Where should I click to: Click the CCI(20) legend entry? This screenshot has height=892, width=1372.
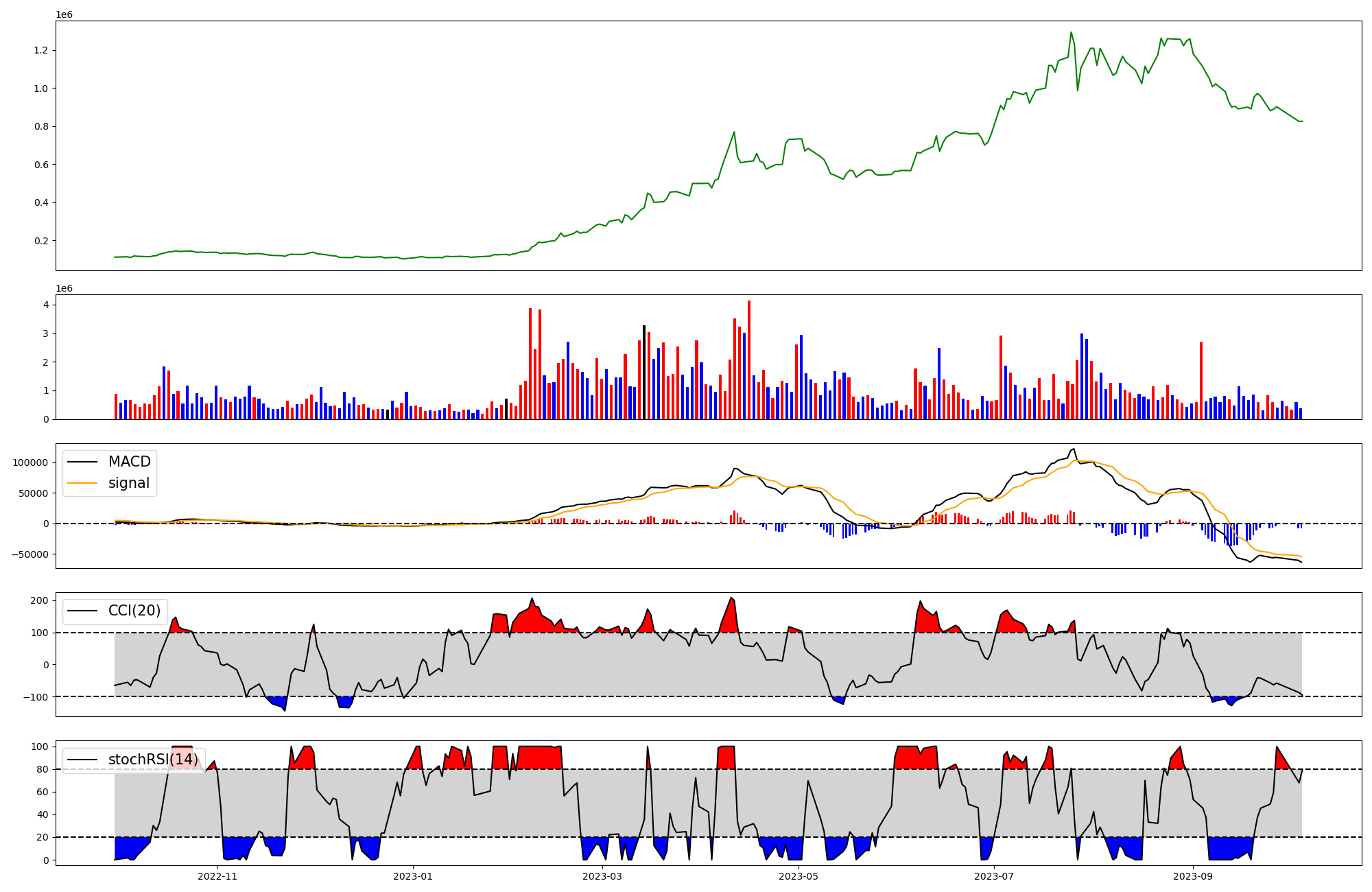tap(134, 611)
